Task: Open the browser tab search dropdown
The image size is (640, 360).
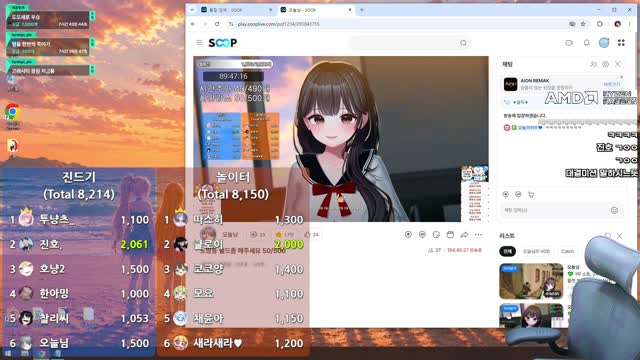Action: pos(192,10)
